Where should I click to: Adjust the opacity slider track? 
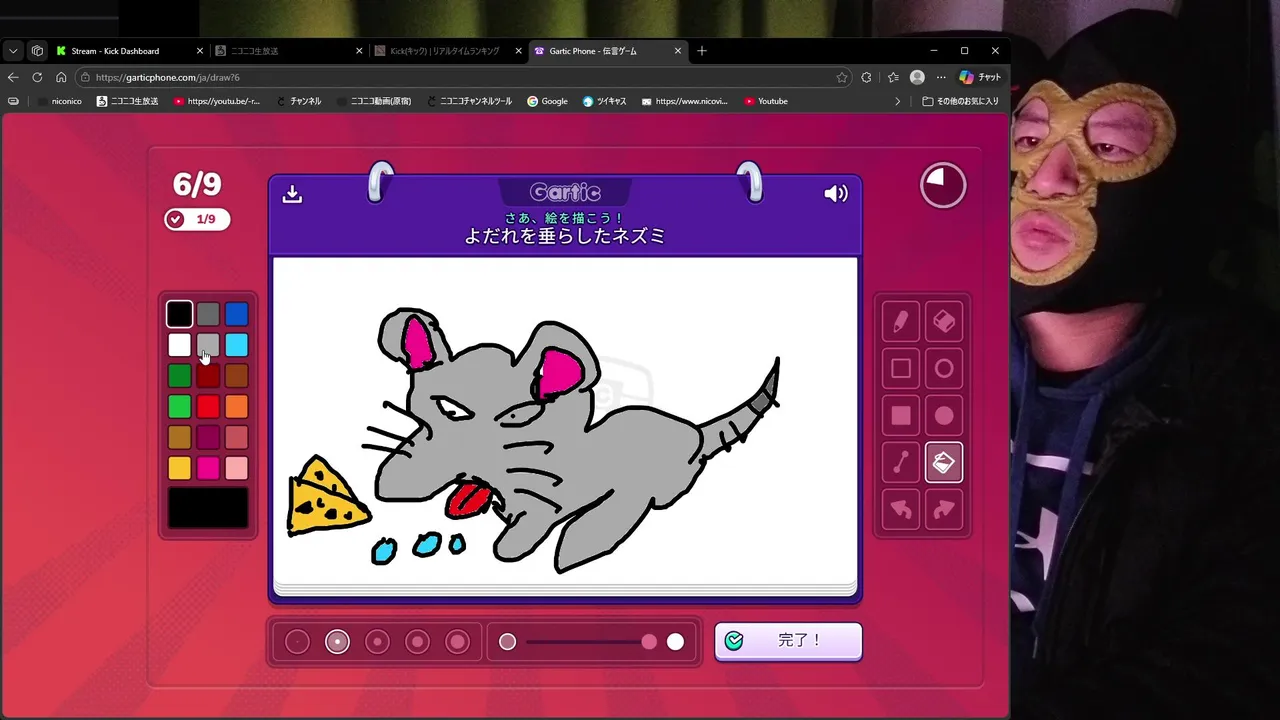(x=592, y=642)
